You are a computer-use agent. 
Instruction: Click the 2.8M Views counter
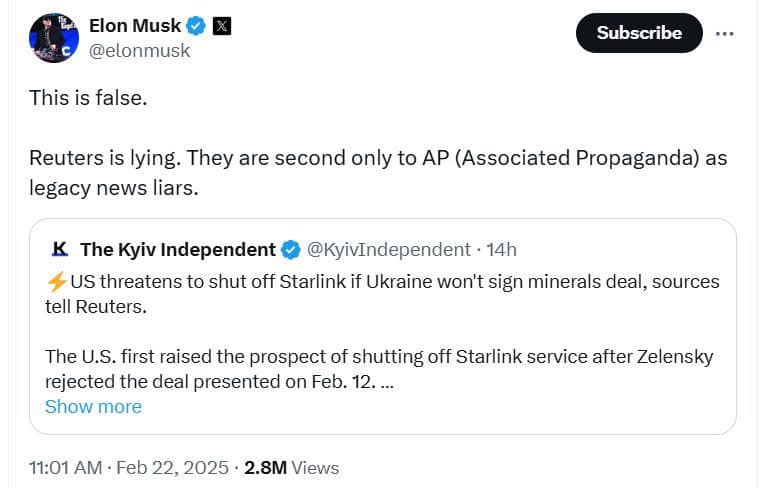(x=291, y=467)
